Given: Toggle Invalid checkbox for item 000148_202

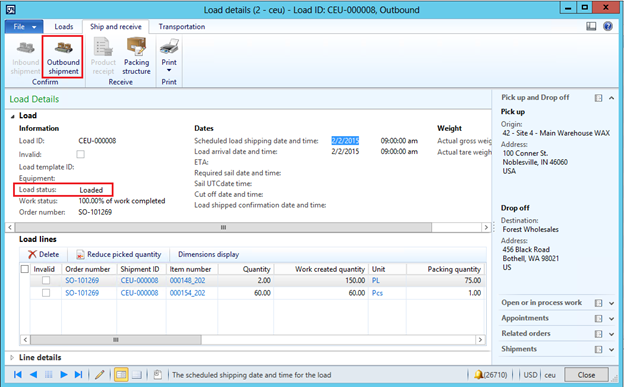Looking at the screenshot, I should coord(46,280).
